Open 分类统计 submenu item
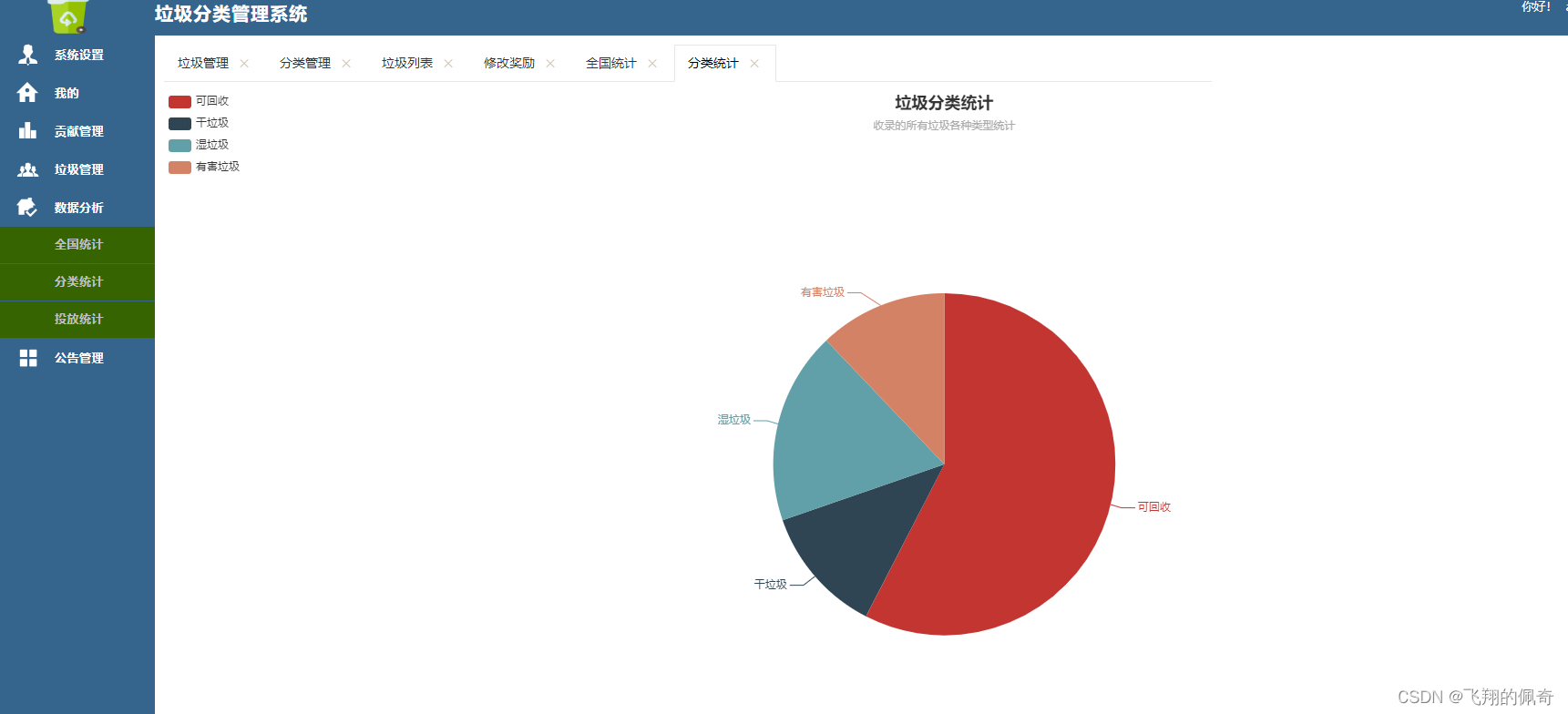Image resolution: width=1568 pixels, height=714 pixels. click(77, 282)
